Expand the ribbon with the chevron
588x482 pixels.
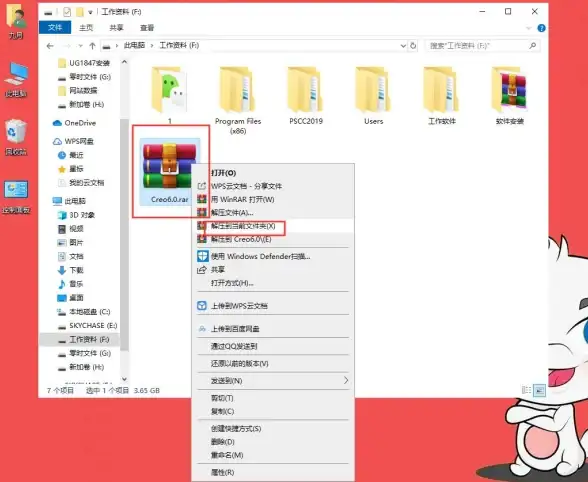529,28
